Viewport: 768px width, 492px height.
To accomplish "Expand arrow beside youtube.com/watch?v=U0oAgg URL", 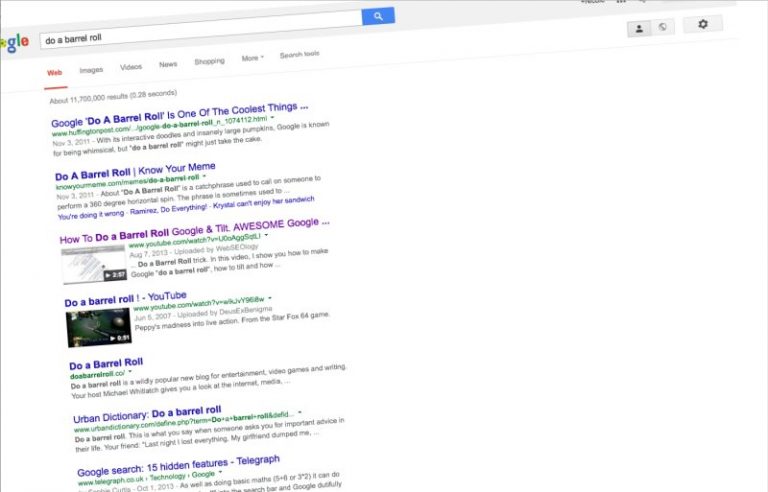I will coord(266,235).
